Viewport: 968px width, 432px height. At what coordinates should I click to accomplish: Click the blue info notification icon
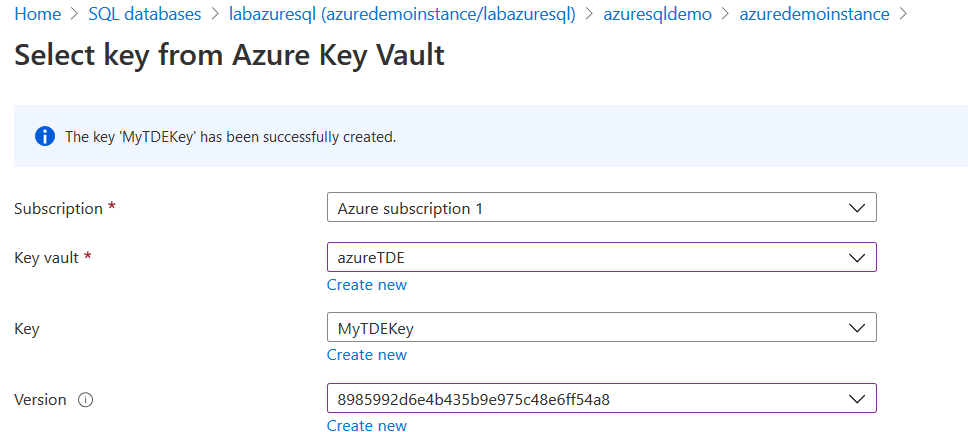(x=44, y=137)
